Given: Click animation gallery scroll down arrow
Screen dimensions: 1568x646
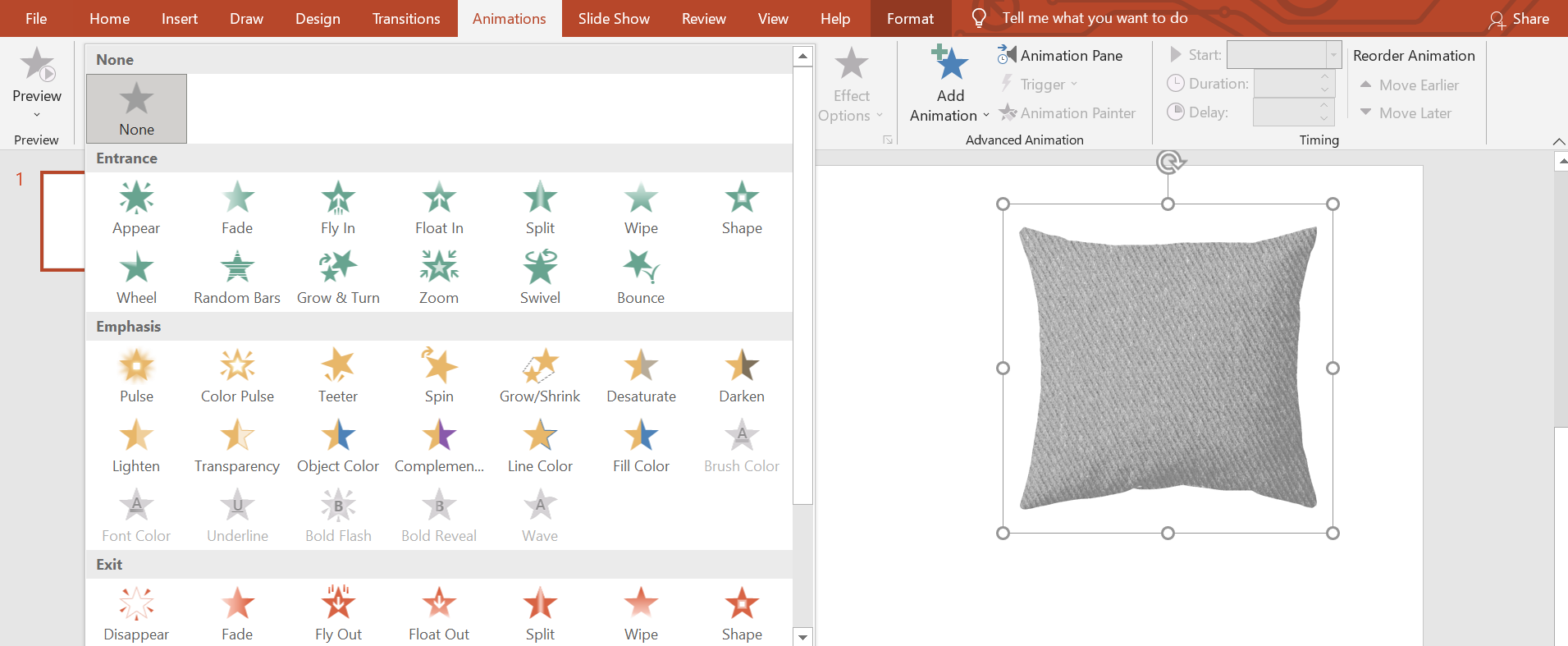Looking at the screenshot, I should coord(803,637).
